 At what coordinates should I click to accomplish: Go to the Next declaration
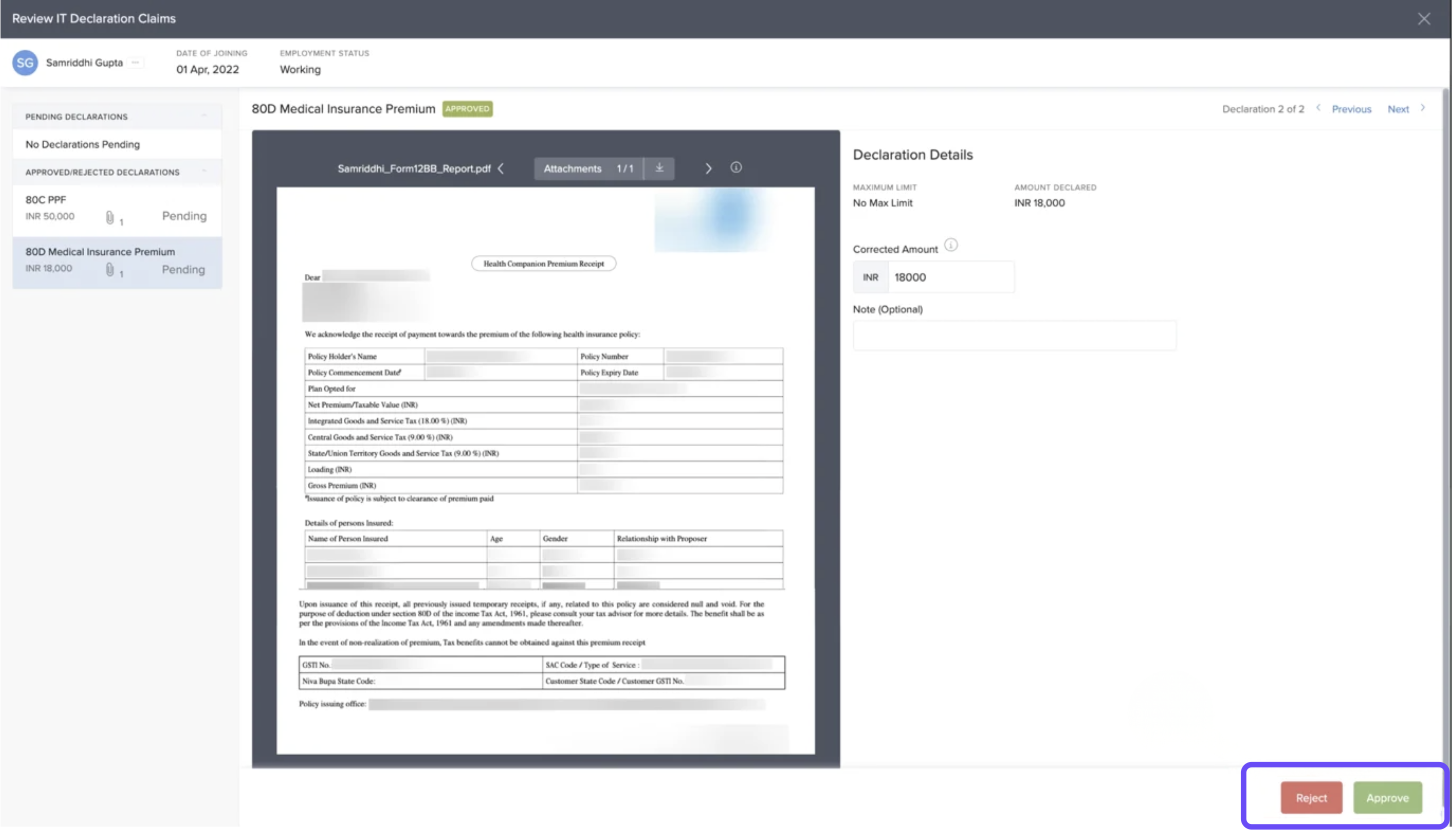click(x=1398, y=109)
